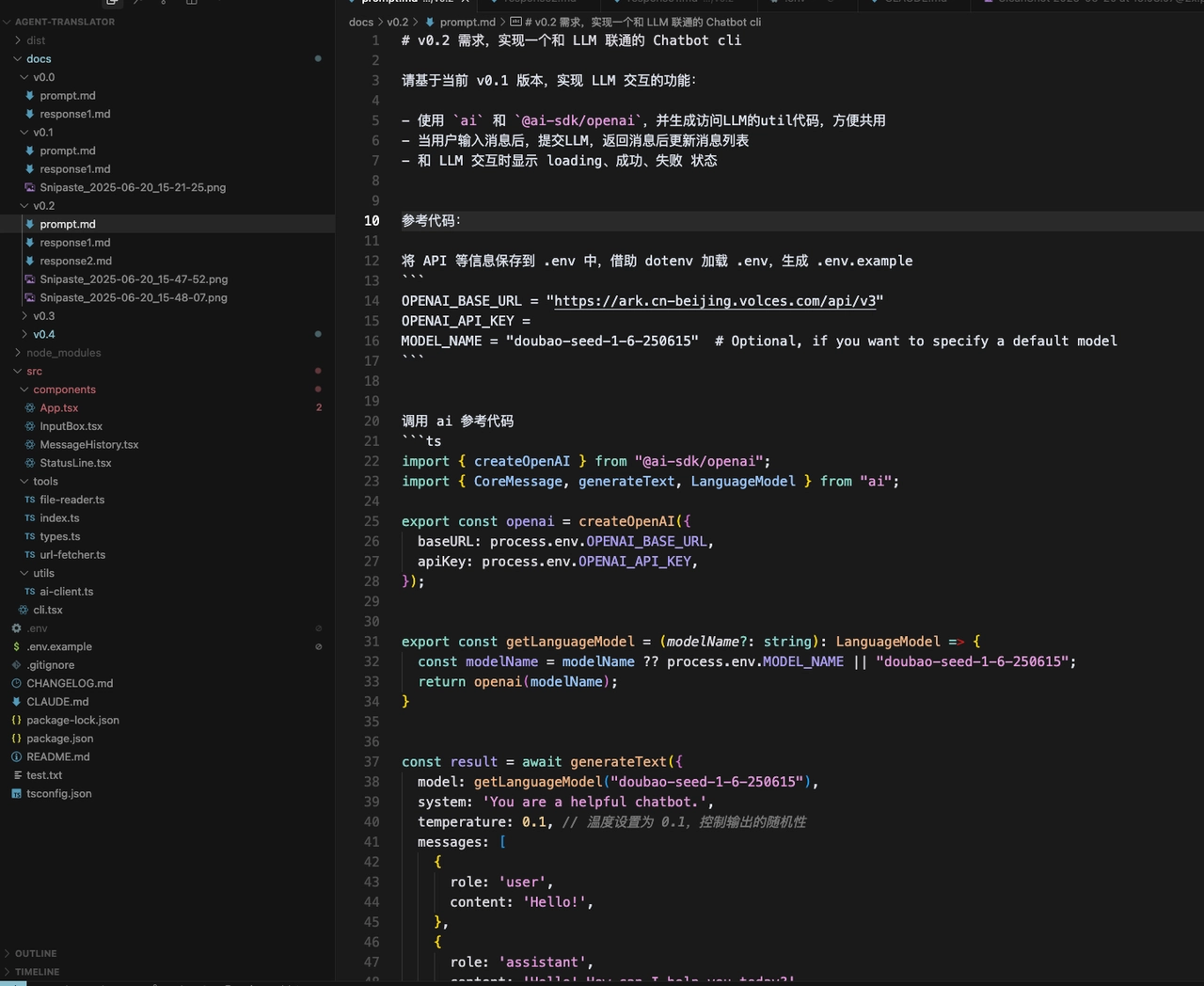1204x986 pixels.
Task: Collapse the v0.2 folder
Action: coord(24,206)
